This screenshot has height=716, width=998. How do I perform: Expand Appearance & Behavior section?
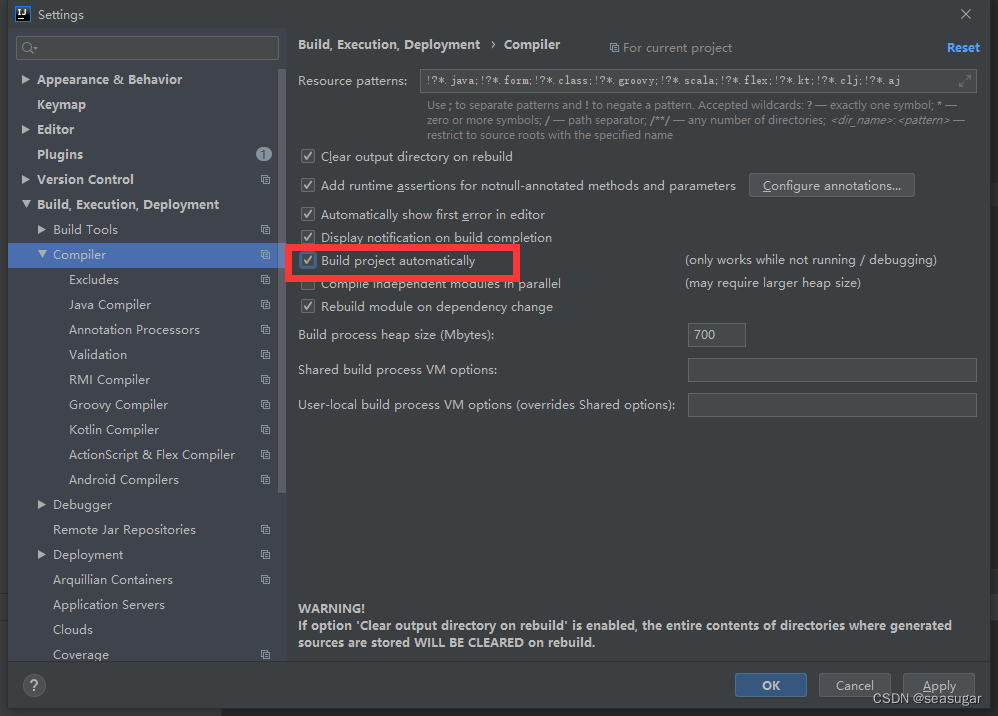(25, 80)
